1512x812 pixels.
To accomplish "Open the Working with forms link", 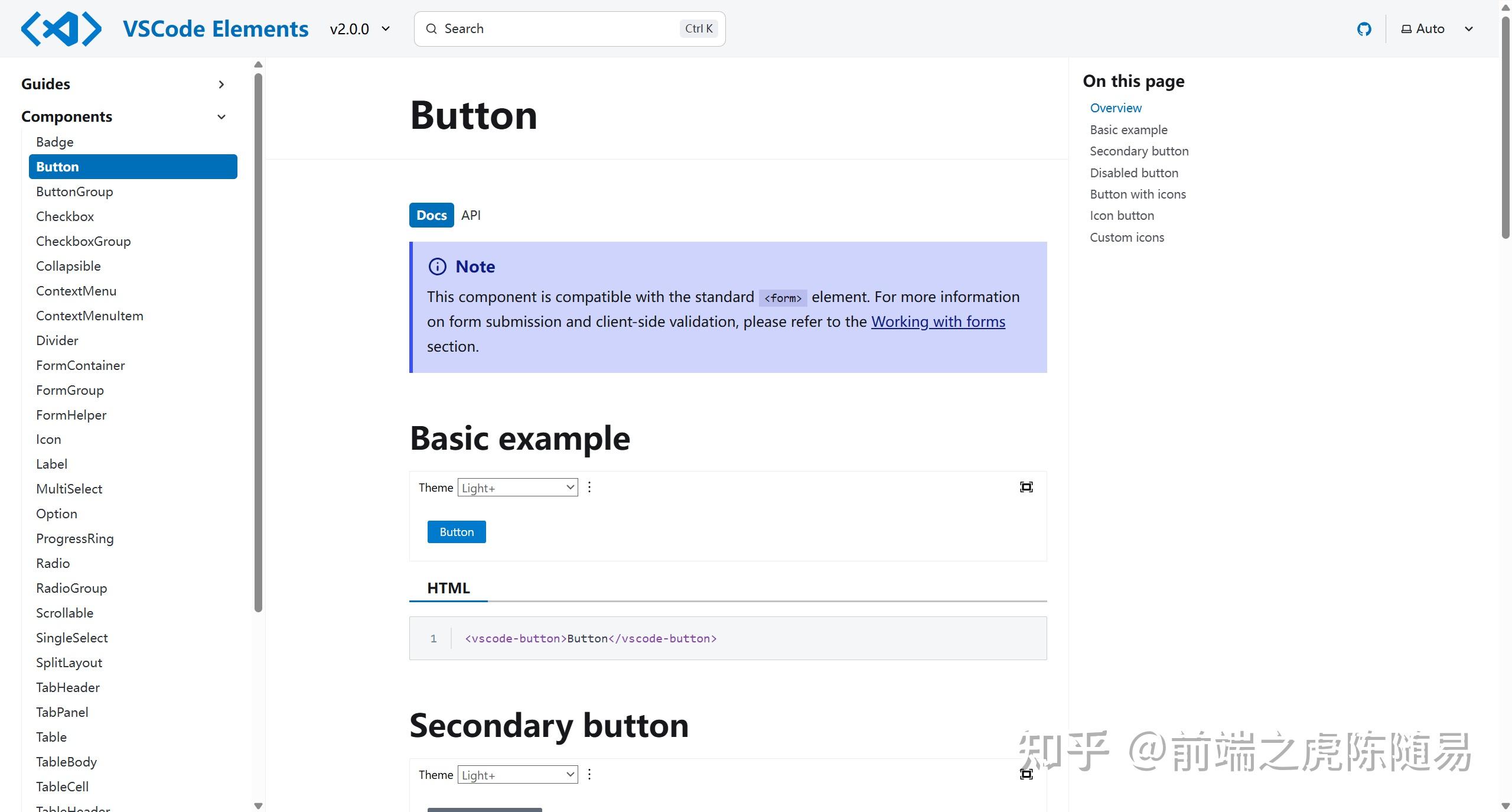I will coord(938,321).
